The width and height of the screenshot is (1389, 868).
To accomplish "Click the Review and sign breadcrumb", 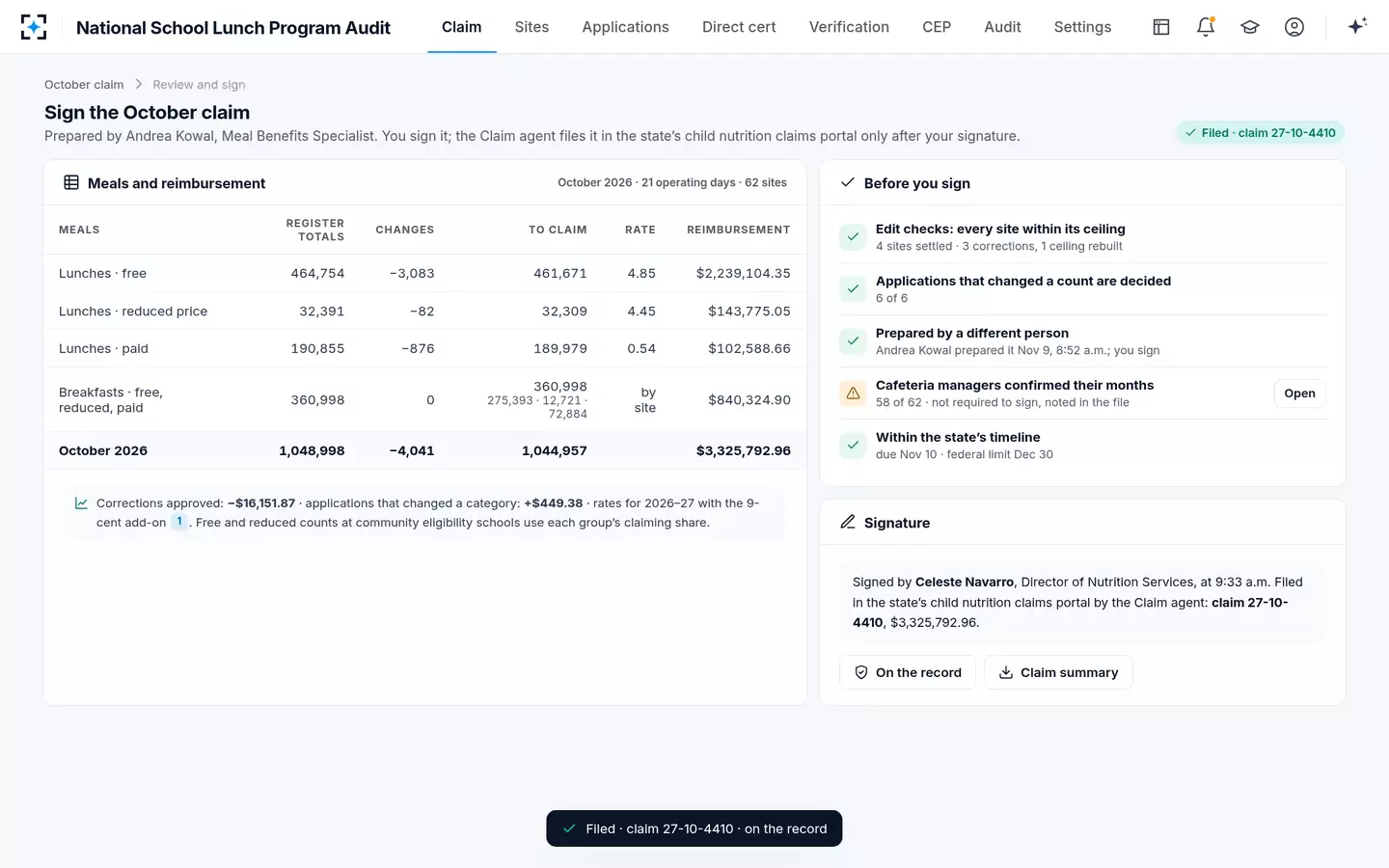I will (199, 85).
